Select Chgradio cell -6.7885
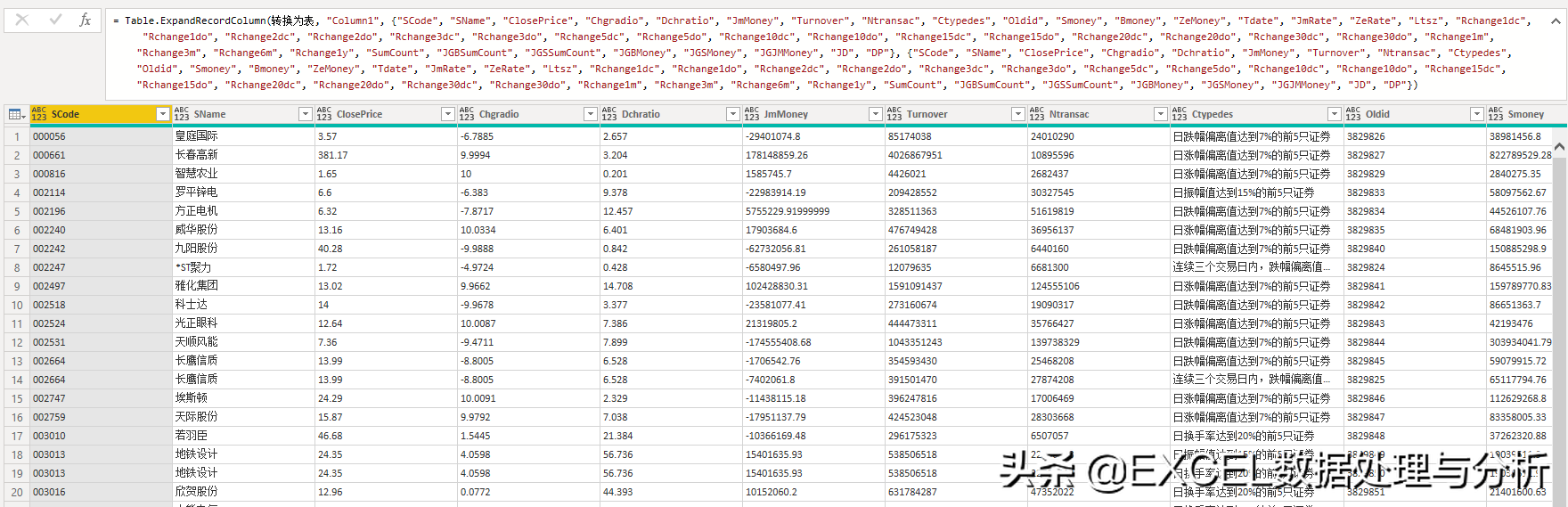Screen dimensions: 1568x507 tap(528, 136)
